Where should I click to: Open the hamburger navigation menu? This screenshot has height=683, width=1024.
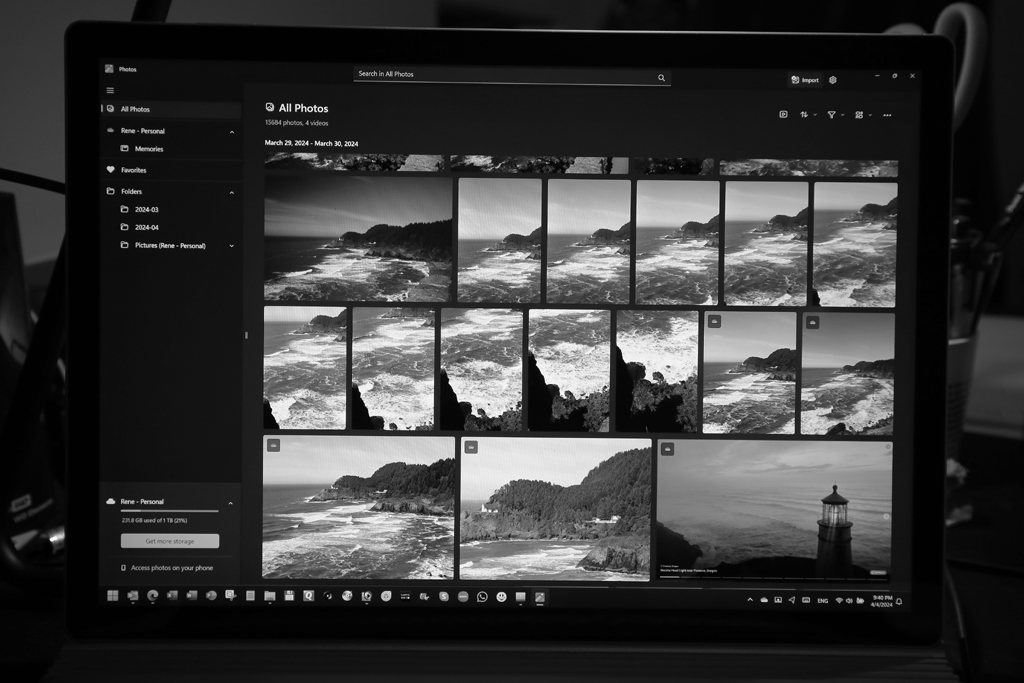coord(110,90)
